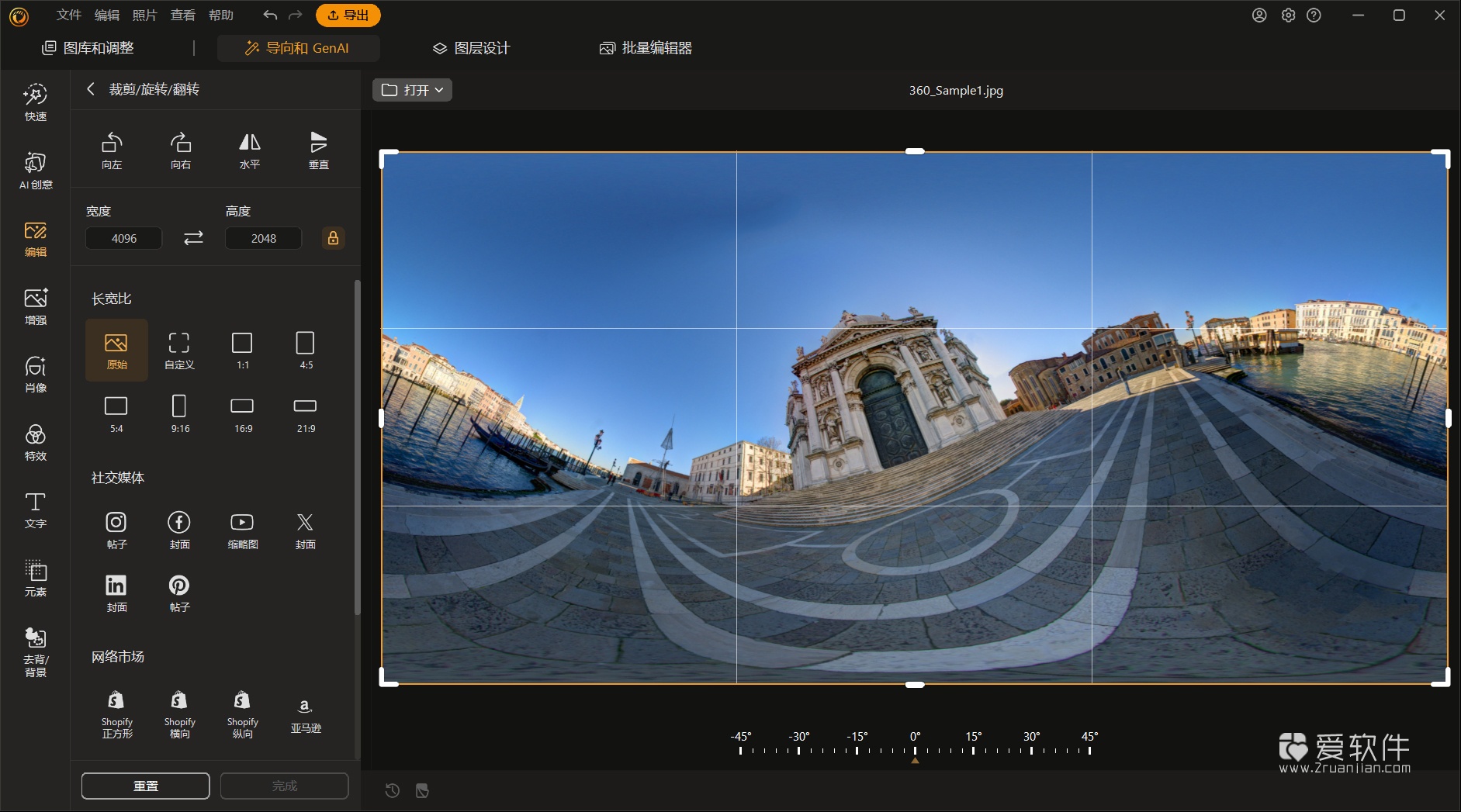Open the 编辑 menu
This screenshot has height=812, width=1461.
click(x=107, y=15)
